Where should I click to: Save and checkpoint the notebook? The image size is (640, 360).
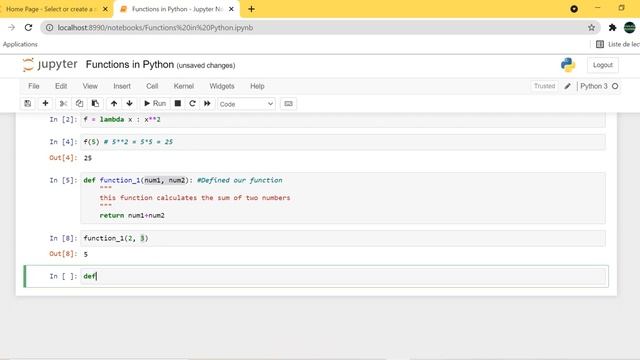(x=28, y=104)
